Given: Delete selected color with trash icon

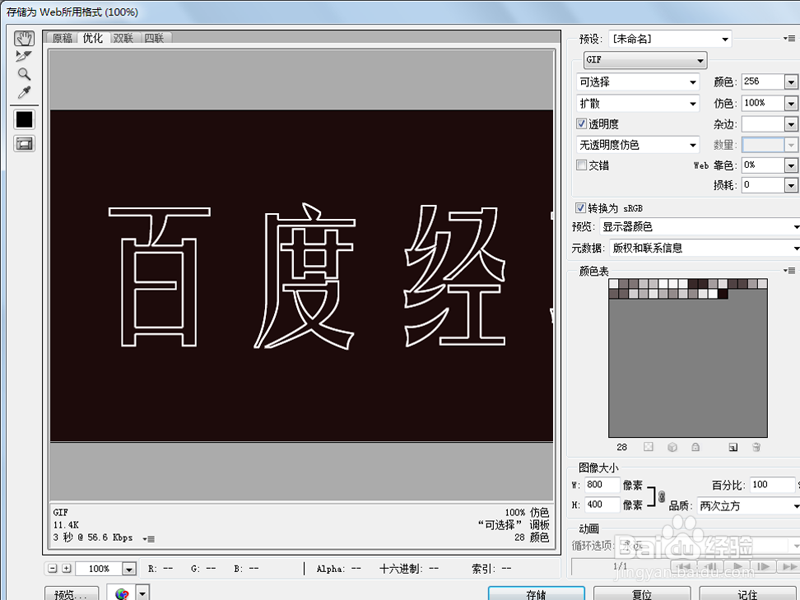Looking at the screenshot, I should click(x=757, y=447).
